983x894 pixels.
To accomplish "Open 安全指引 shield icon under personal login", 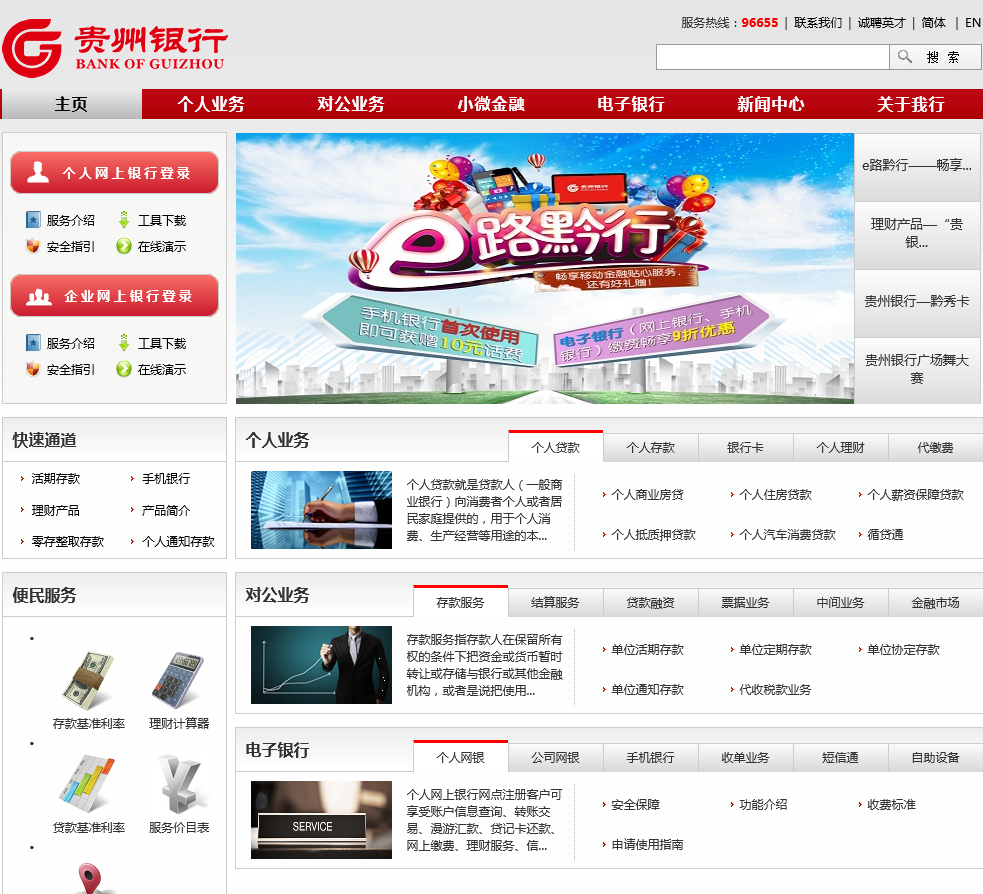I will 33,246.
